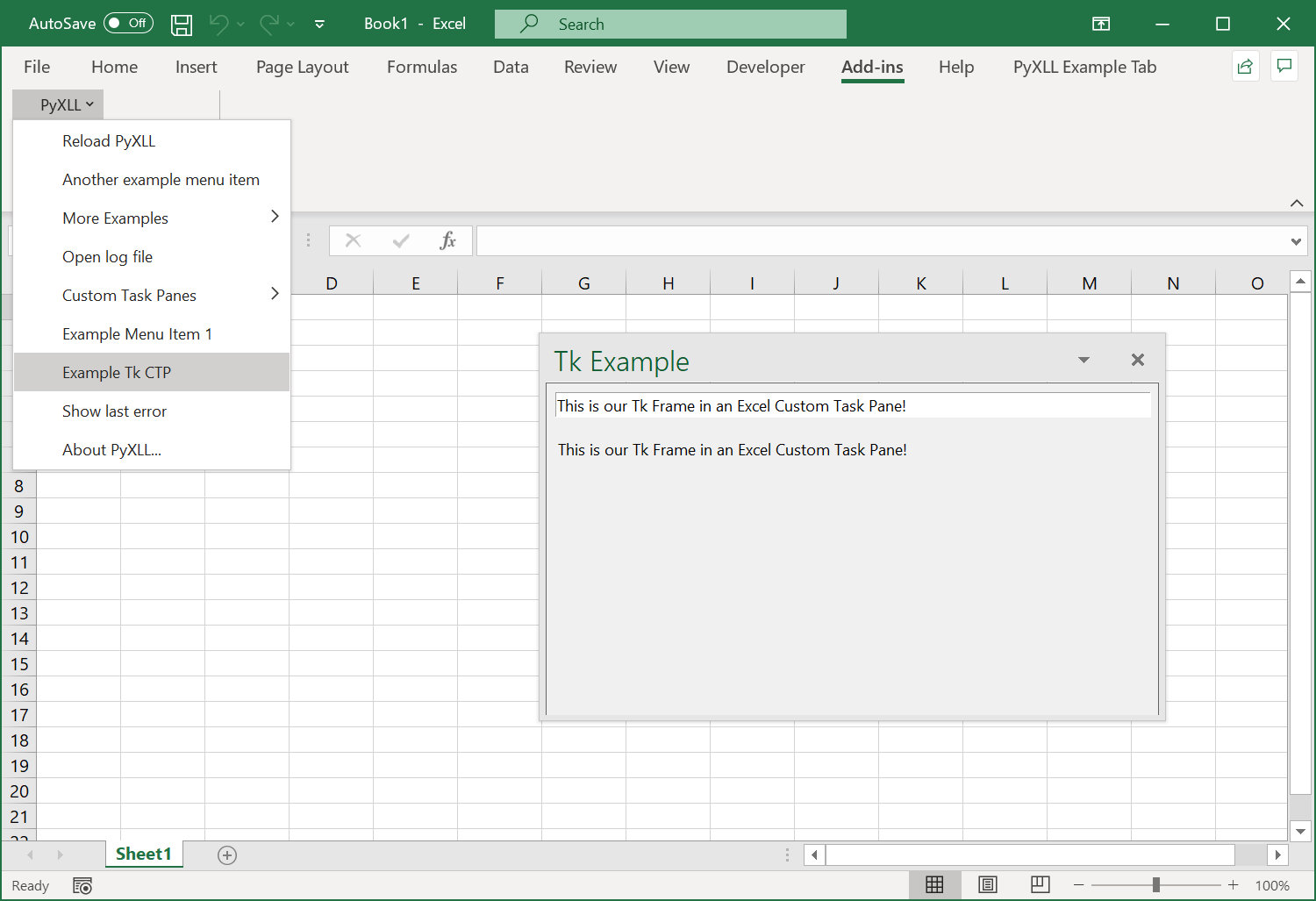Click the Cancel formula X icon
The height and width of the screenshot is (901, 1316).
354,240
